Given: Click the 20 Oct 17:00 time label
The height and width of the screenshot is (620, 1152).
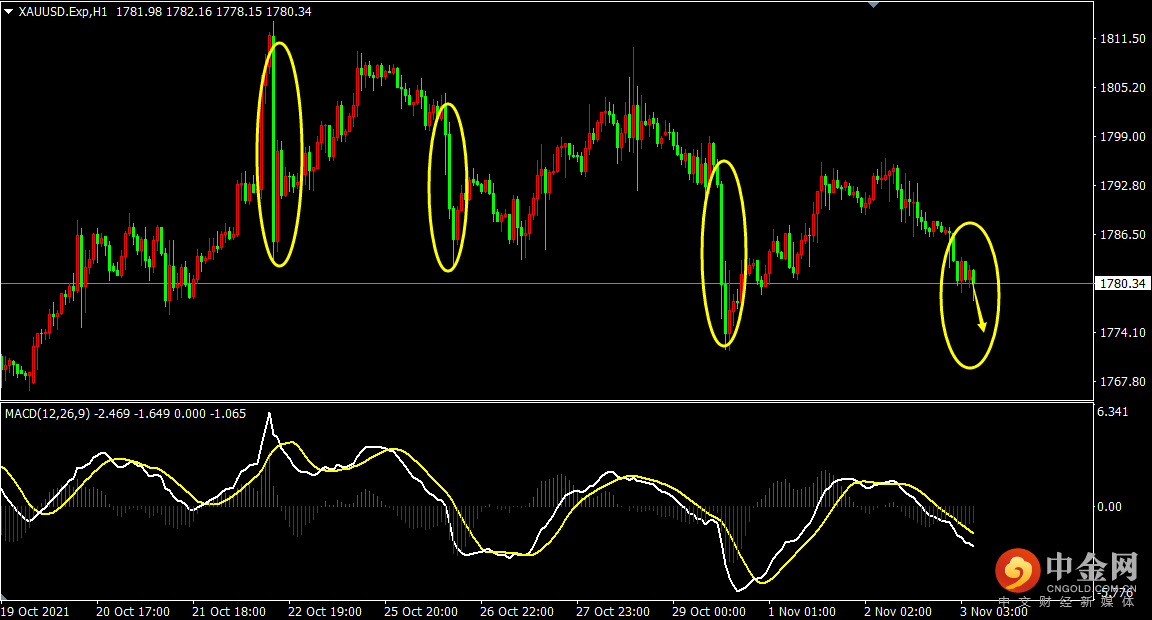Looking at the screenshot, I should [133, 611].
